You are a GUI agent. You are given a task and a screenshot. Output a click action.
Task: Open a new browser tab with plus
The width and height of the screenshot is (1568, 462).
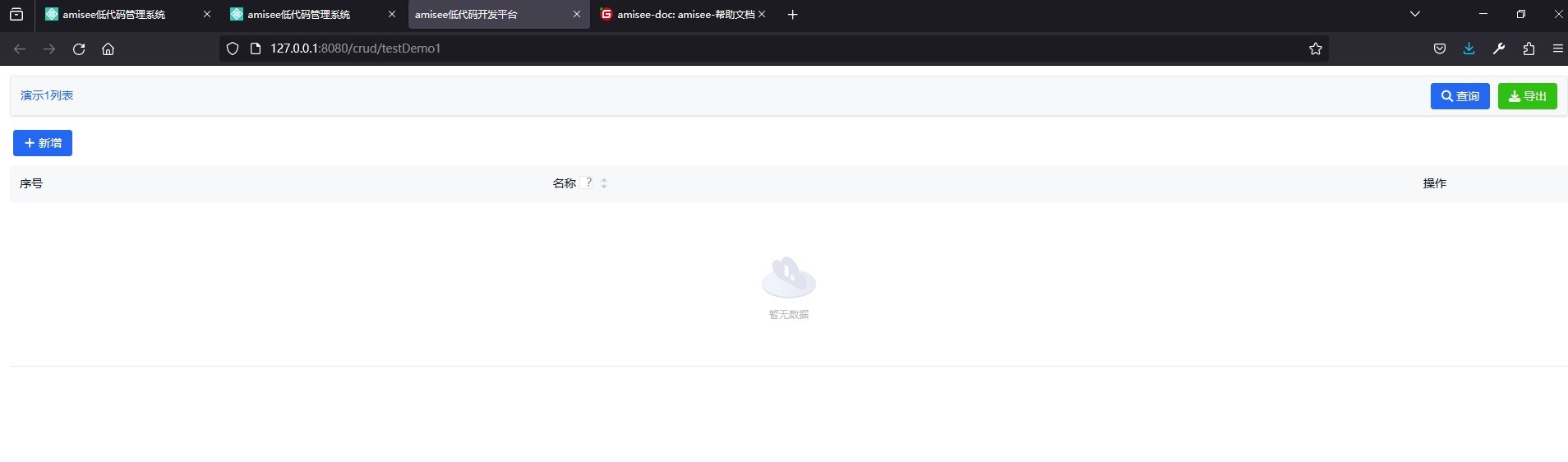click(792, 14)
